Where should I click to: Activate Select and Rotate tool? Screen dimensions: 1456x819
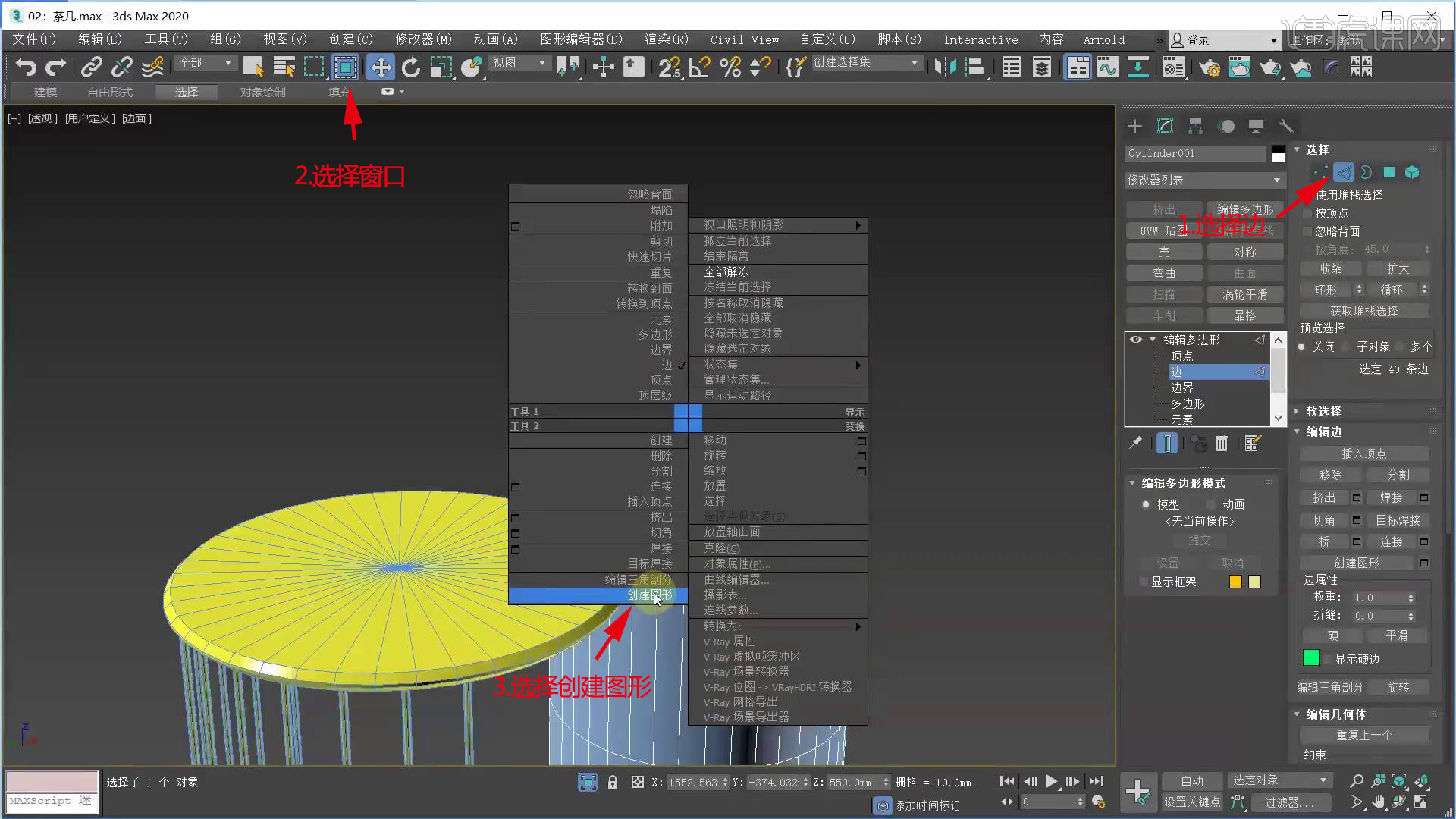point(411,67)
